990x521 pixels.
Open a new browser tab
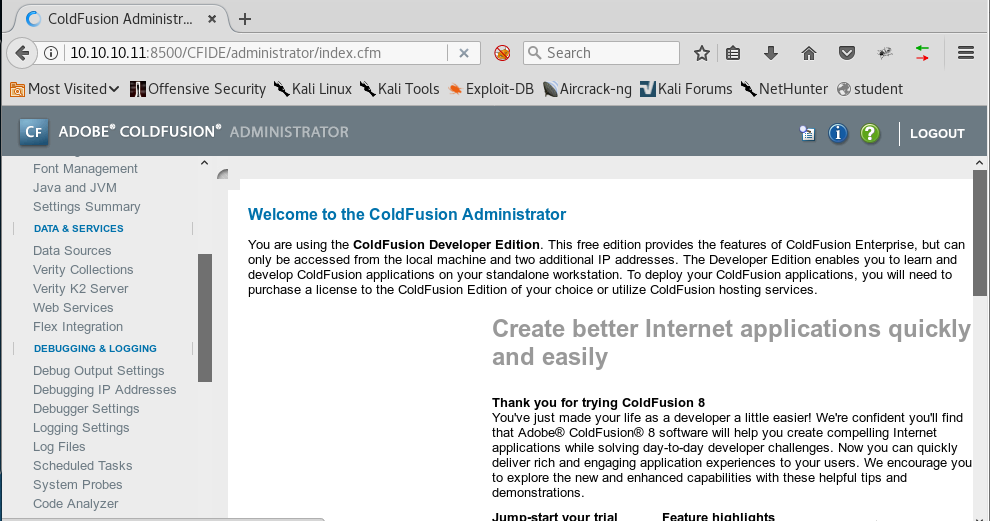click(245, 19)
